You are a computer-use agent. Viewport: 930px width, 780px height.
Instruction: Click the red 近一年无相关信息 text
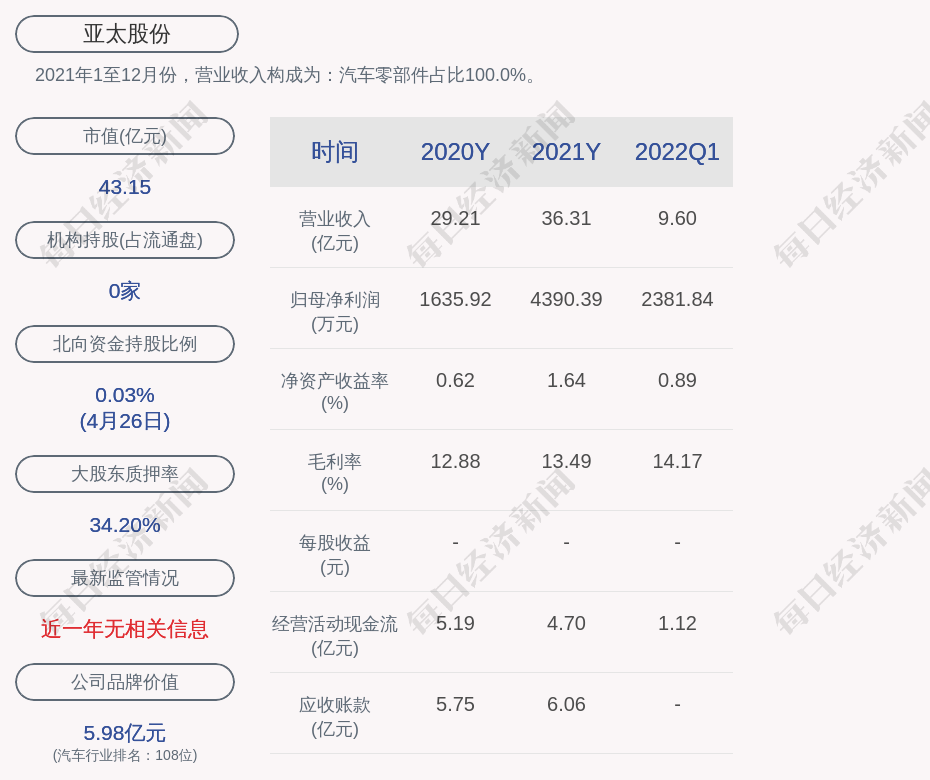coord(125,629)
